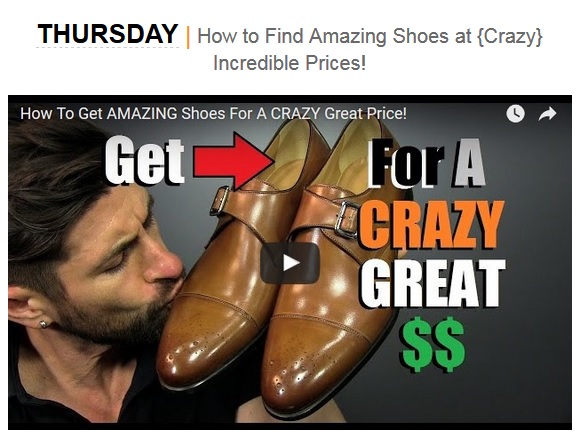Click the buckle on the left shoe
This screenshot has width=581, height=444.
click(219, 201)
